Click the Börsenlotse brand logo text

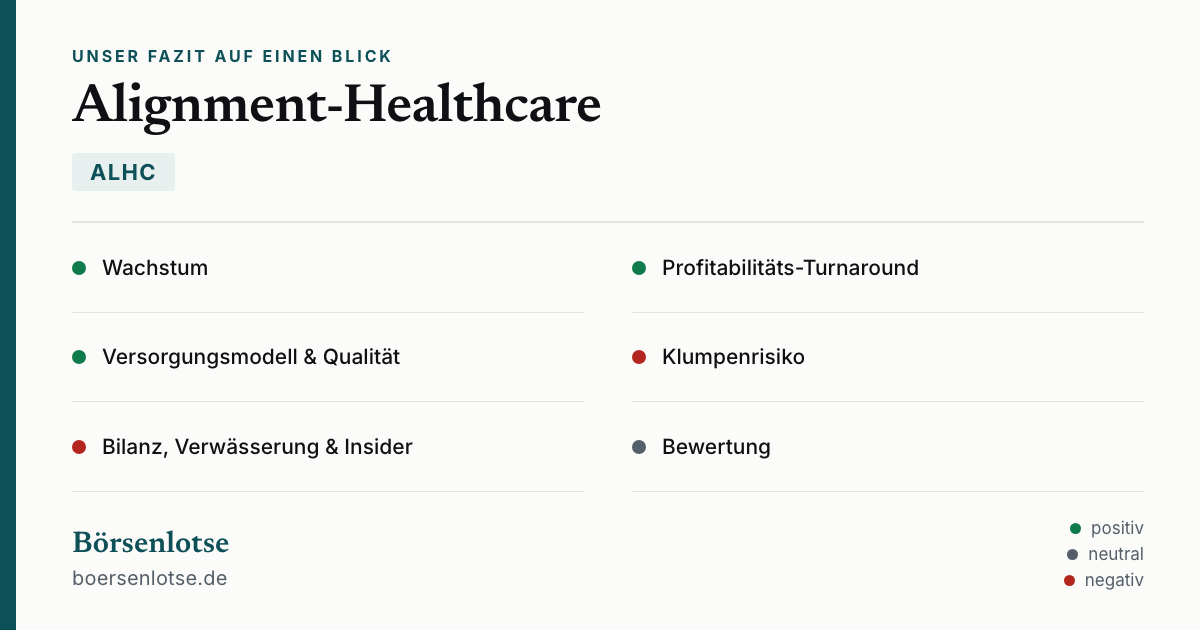click(x=150, y=542)
